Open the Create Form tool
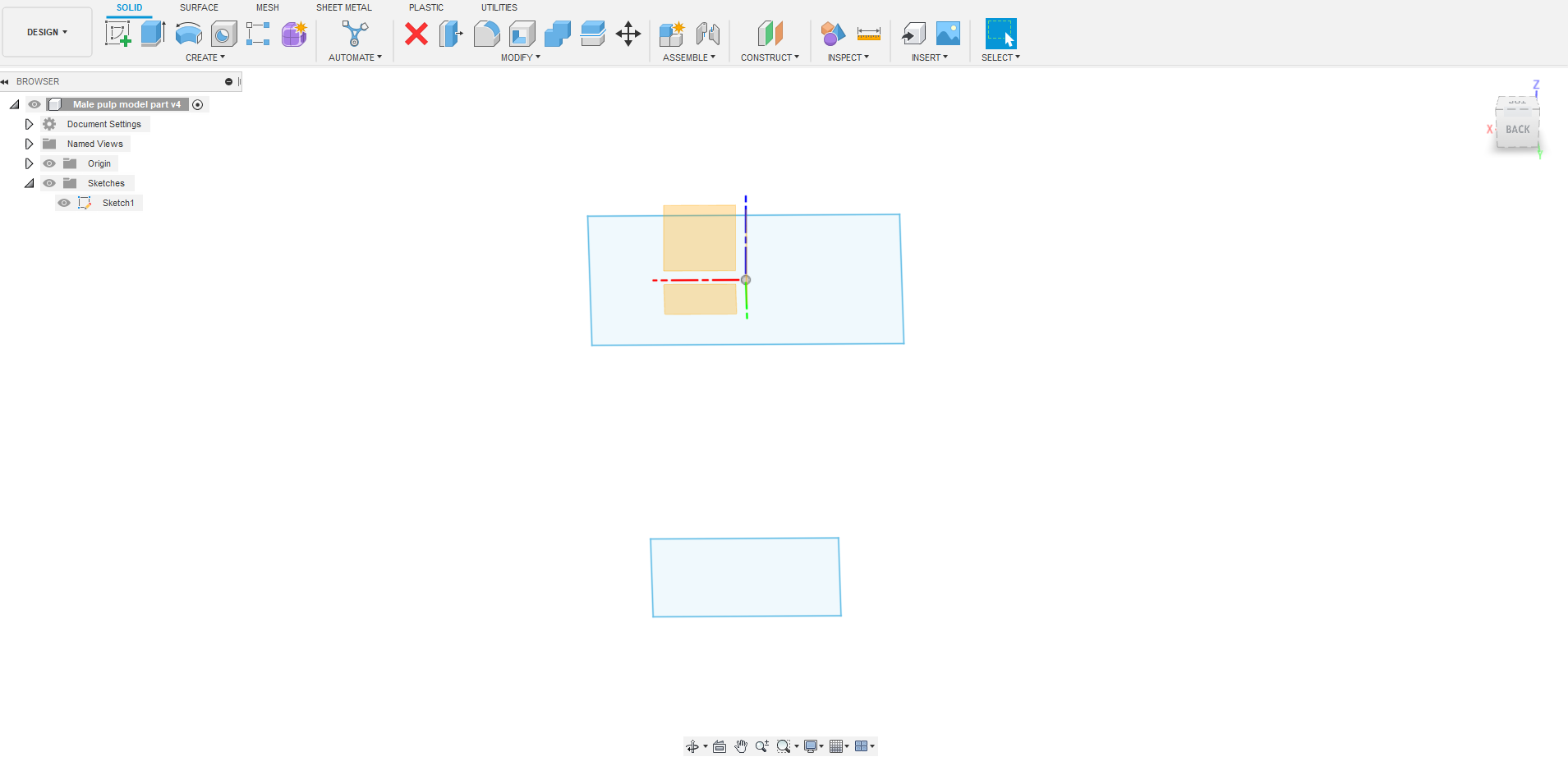 [x=293, y=34]
